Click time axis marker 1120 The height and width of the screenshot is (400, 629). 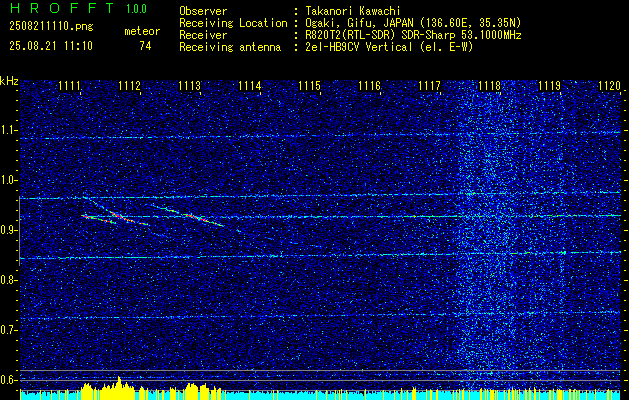609,85
